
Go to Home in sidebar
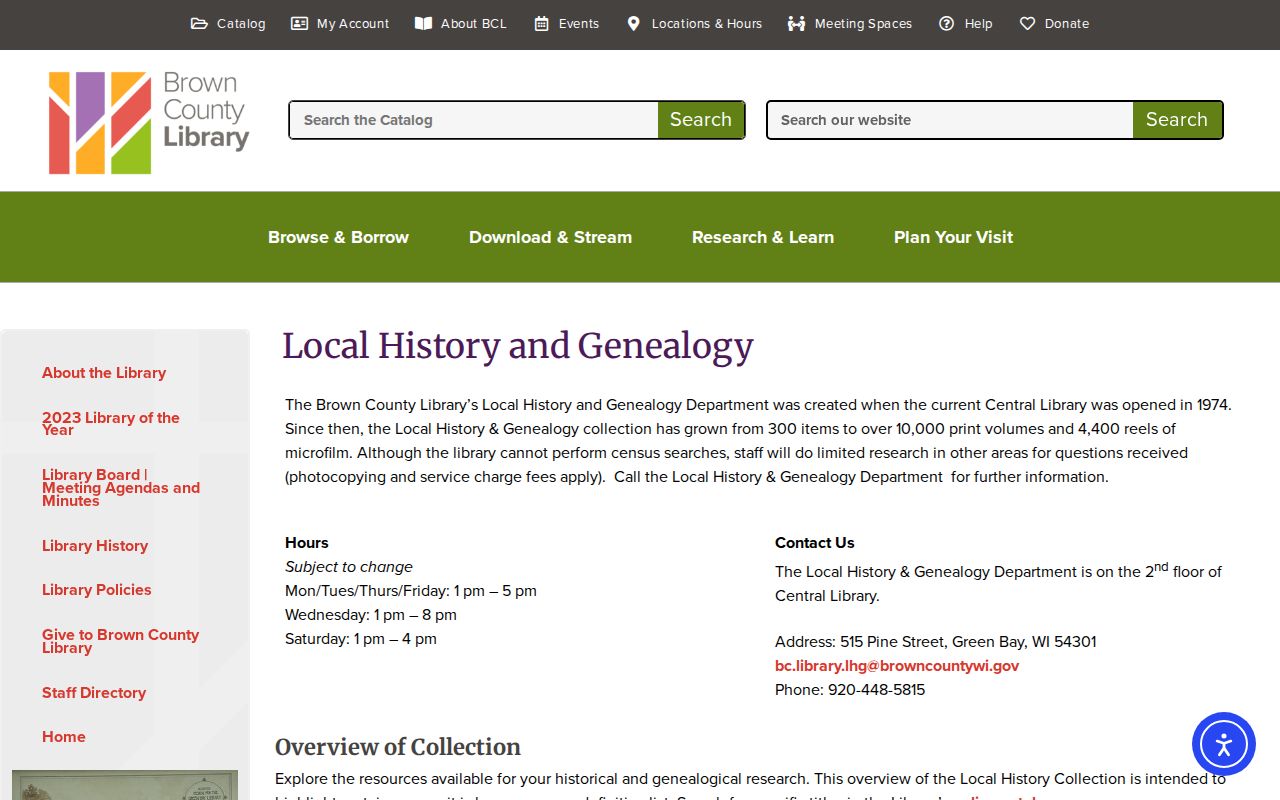point(64,737)
